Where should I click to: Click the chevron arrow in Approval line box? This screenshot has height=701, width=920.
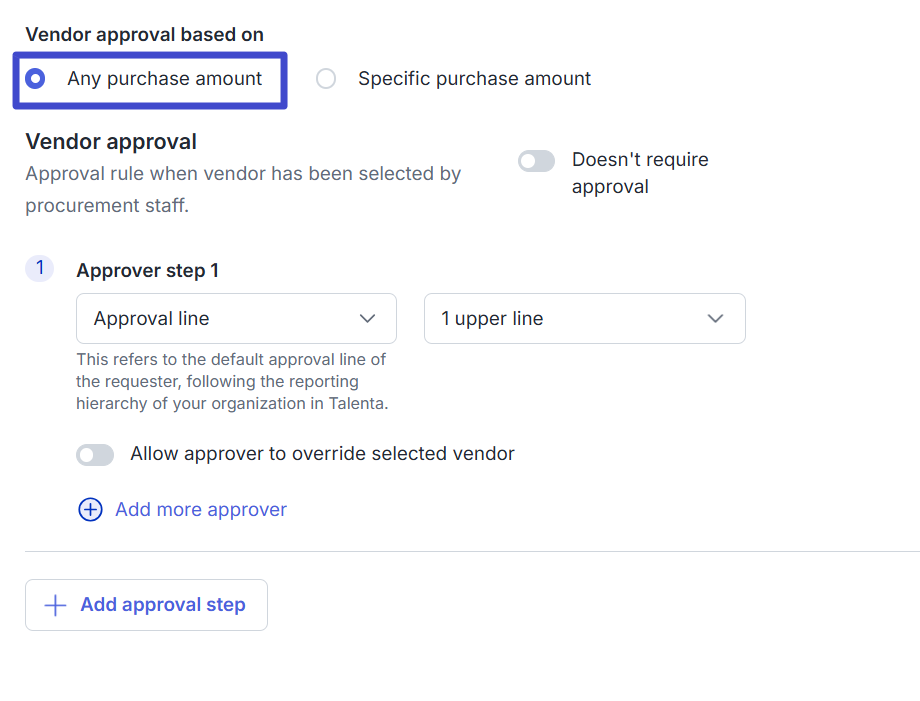point(367,319)
